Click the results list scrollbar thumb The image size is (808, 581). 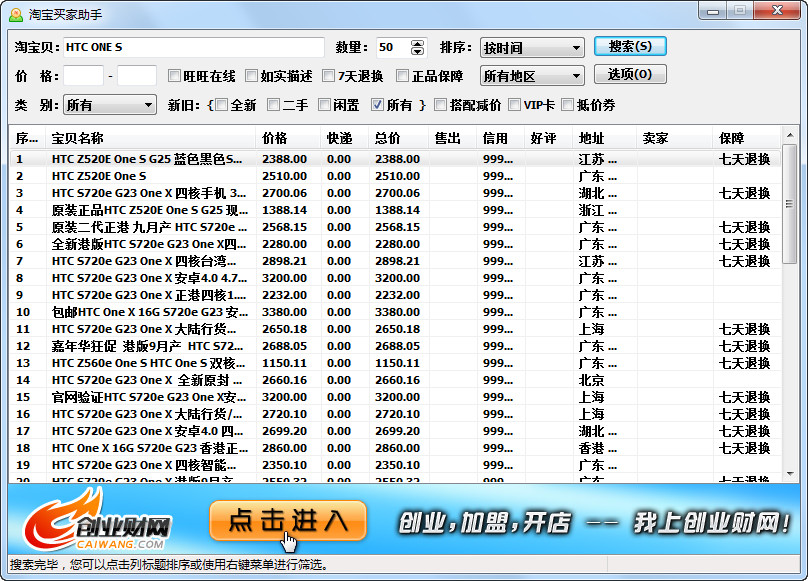[789, 204]
